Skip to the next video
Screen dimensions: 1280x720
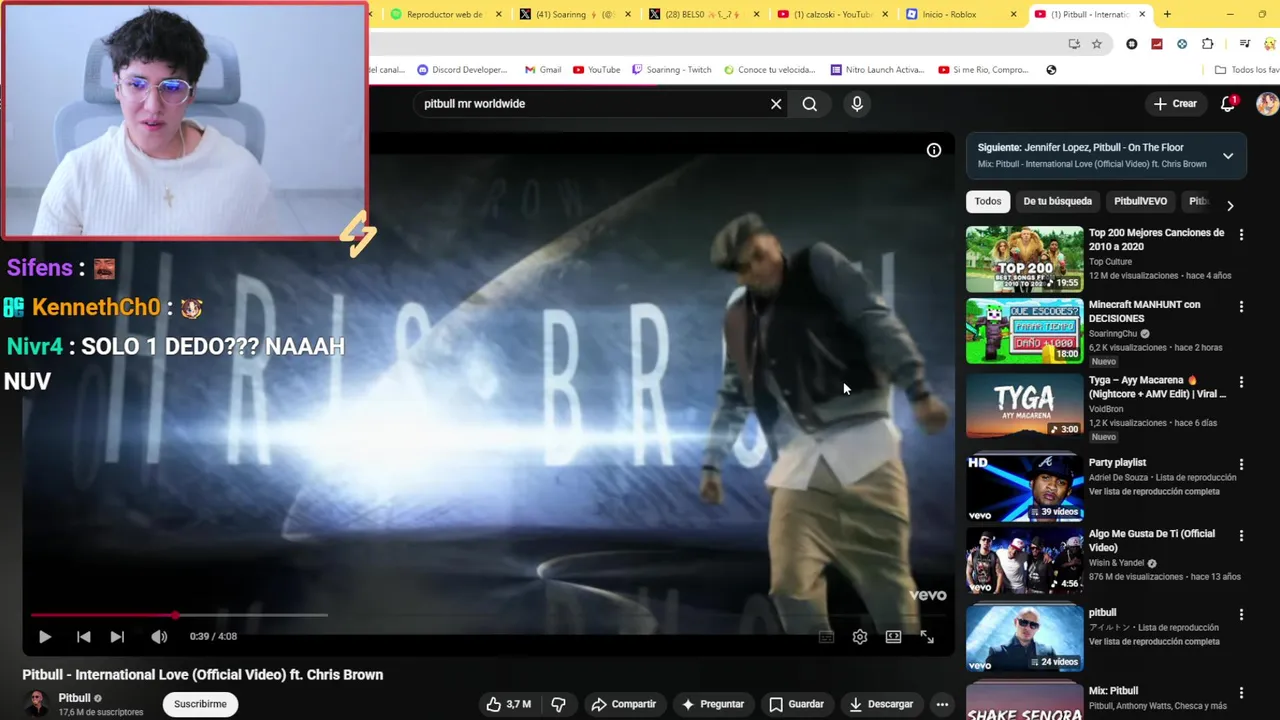pos(117,637)
